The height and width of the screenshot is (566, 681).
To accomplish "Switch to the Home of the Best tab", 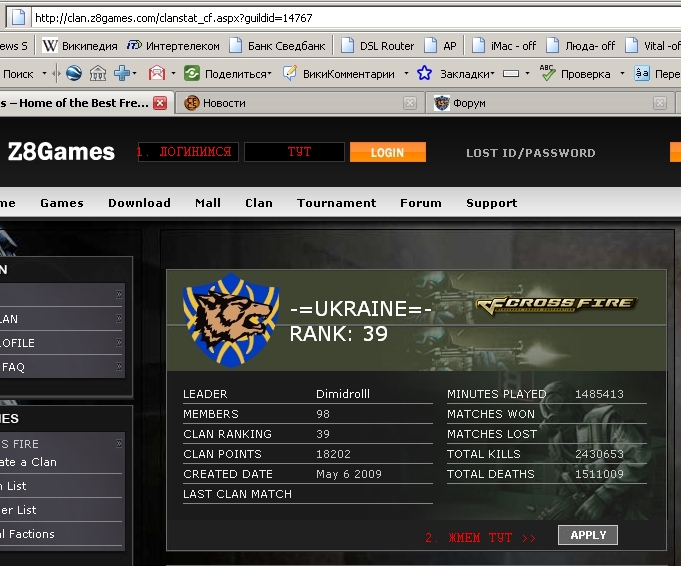I will 74,103.
